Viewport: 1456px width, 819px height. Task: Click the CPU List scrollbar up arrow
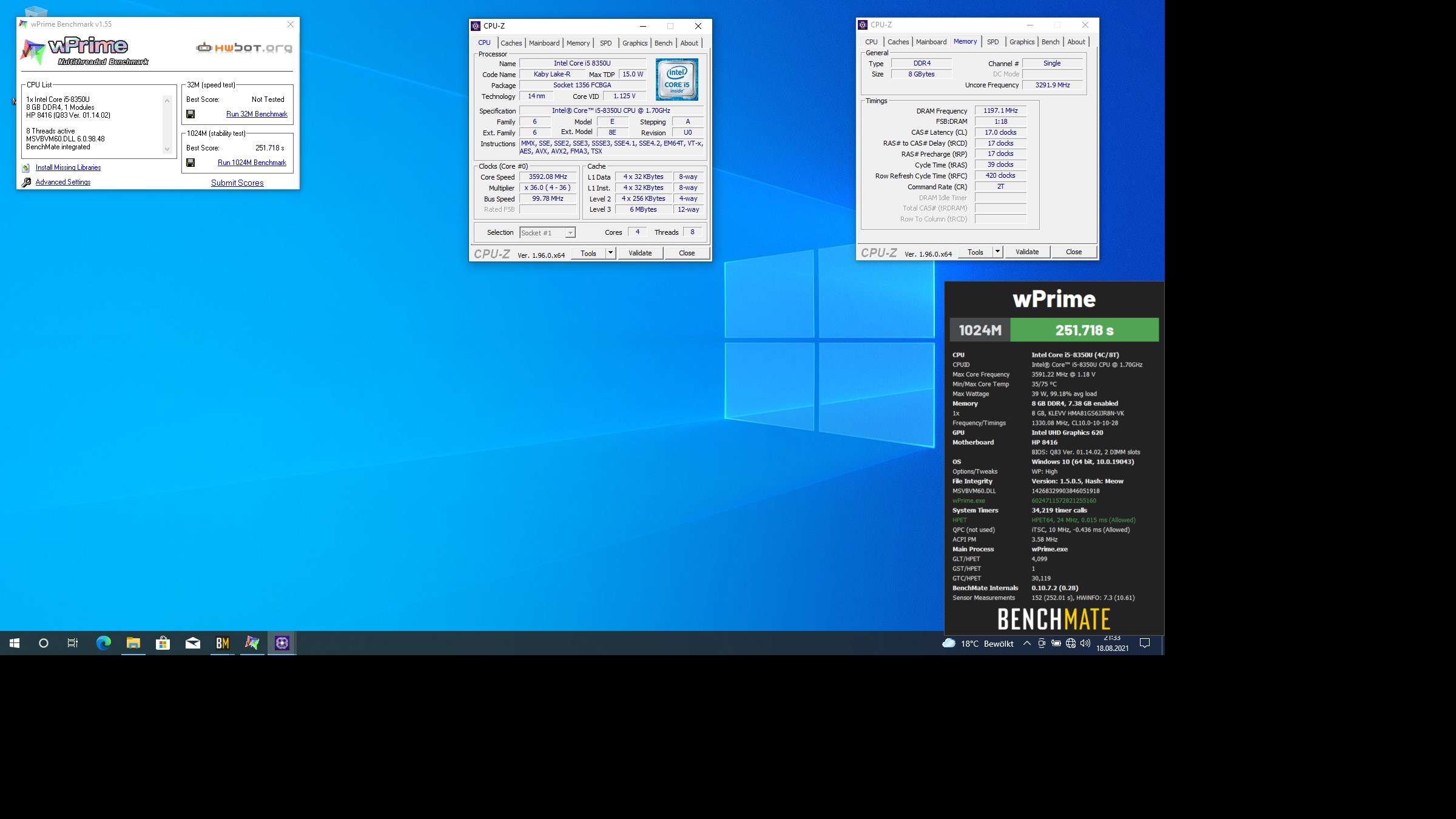pos(167,100)
